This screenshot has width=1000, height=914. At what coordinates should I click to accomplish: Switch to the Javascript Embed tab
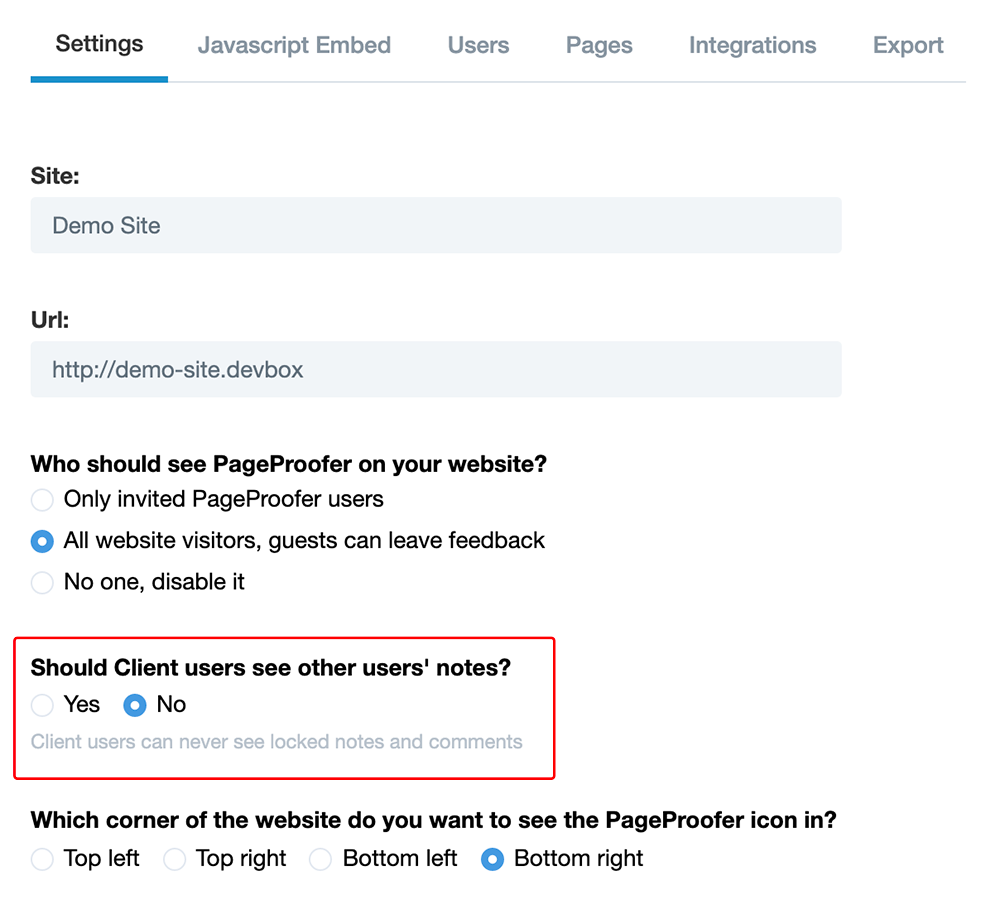pos(294,45)
